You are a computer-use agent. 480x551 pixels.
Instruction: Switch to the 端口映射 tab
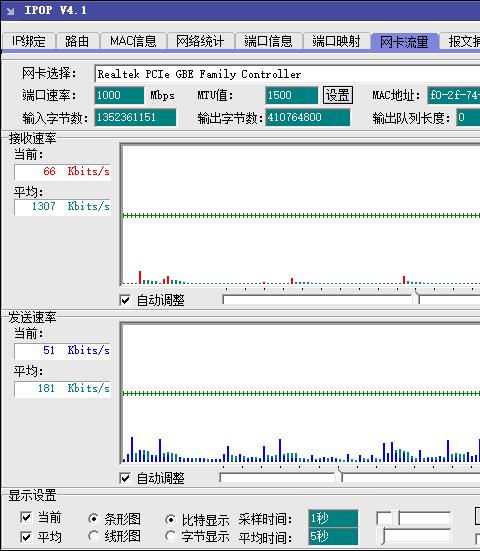coord(336,41)
